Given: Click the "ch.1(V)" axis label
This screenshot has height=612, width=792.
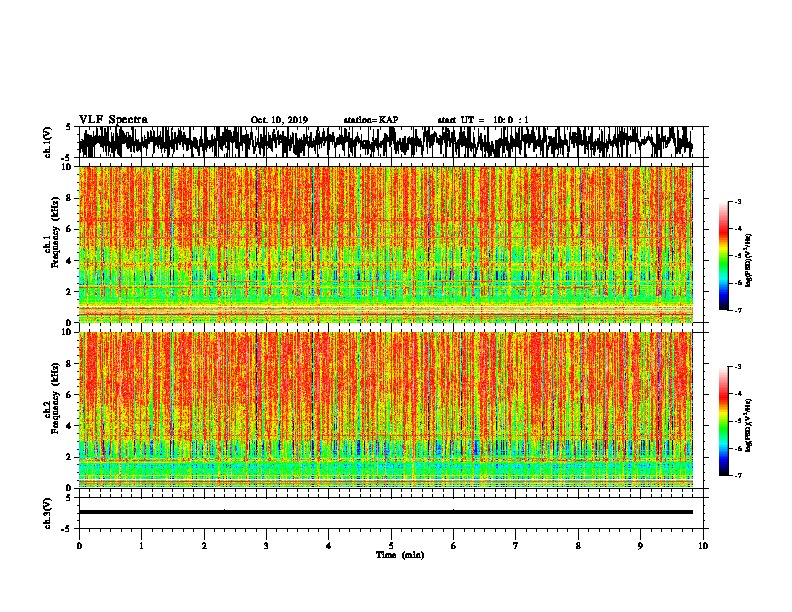Looking at the screenshot, I should tap(48, 142).
